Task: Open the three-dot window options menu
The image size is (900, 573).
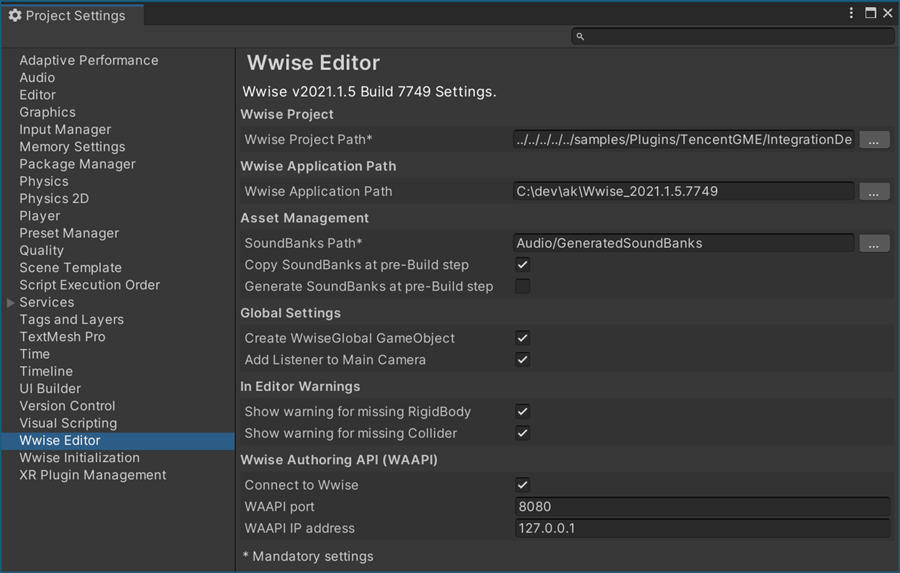Action: pyautogui.click(x=852, y=14)
